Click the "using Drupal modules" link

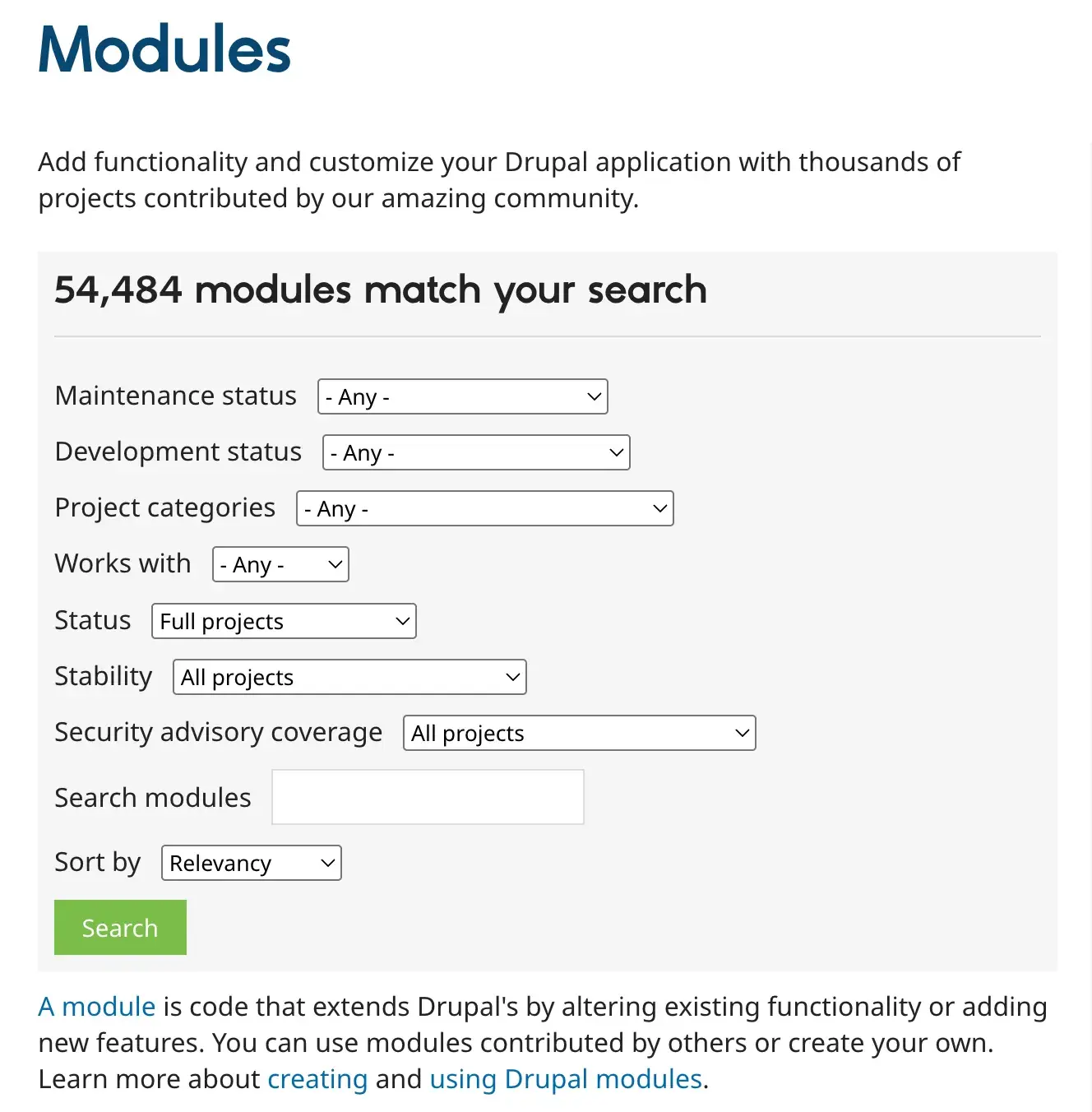(x=566, y=1078)
